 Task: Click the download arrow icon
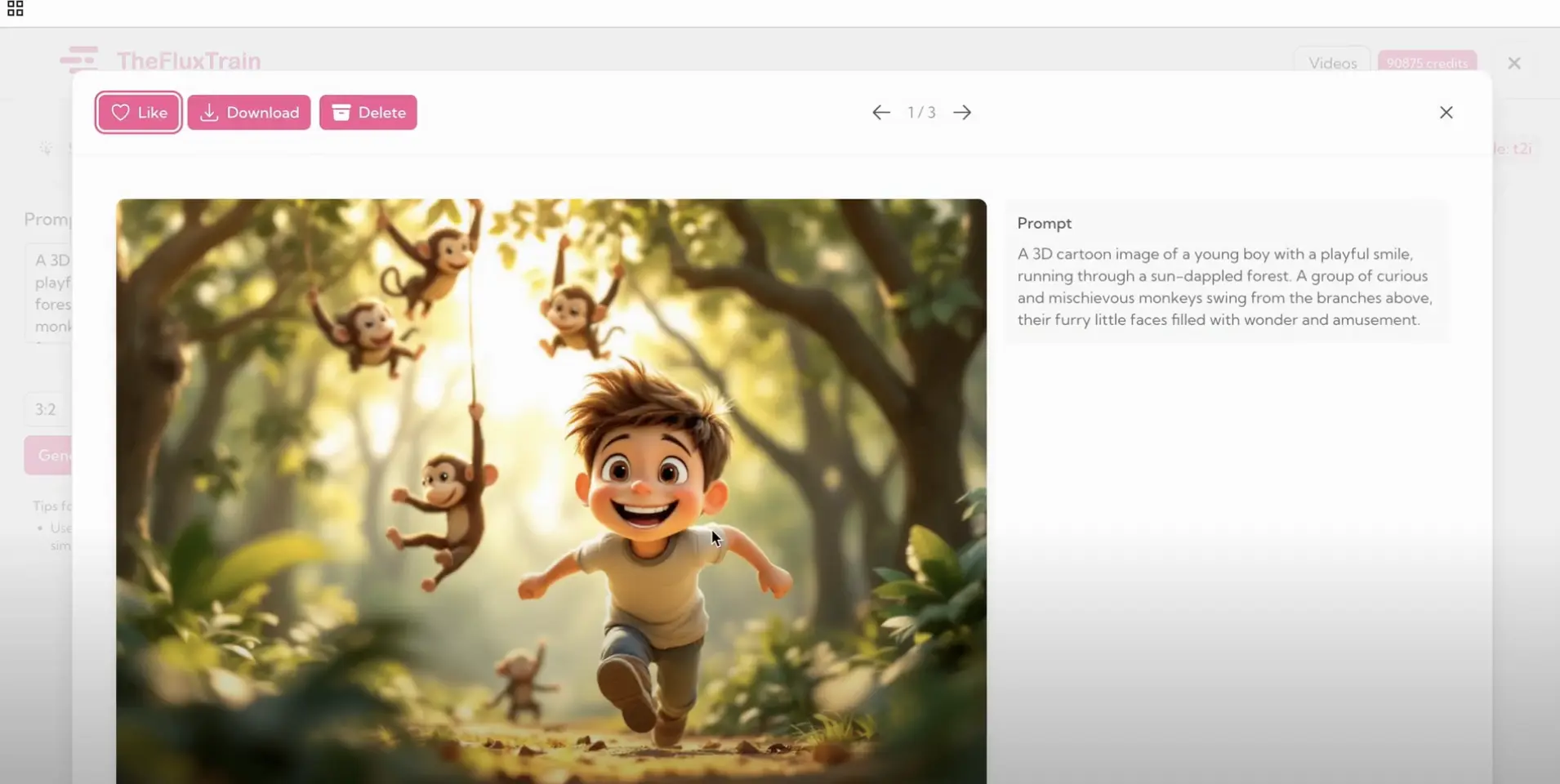tap(209, 113)
